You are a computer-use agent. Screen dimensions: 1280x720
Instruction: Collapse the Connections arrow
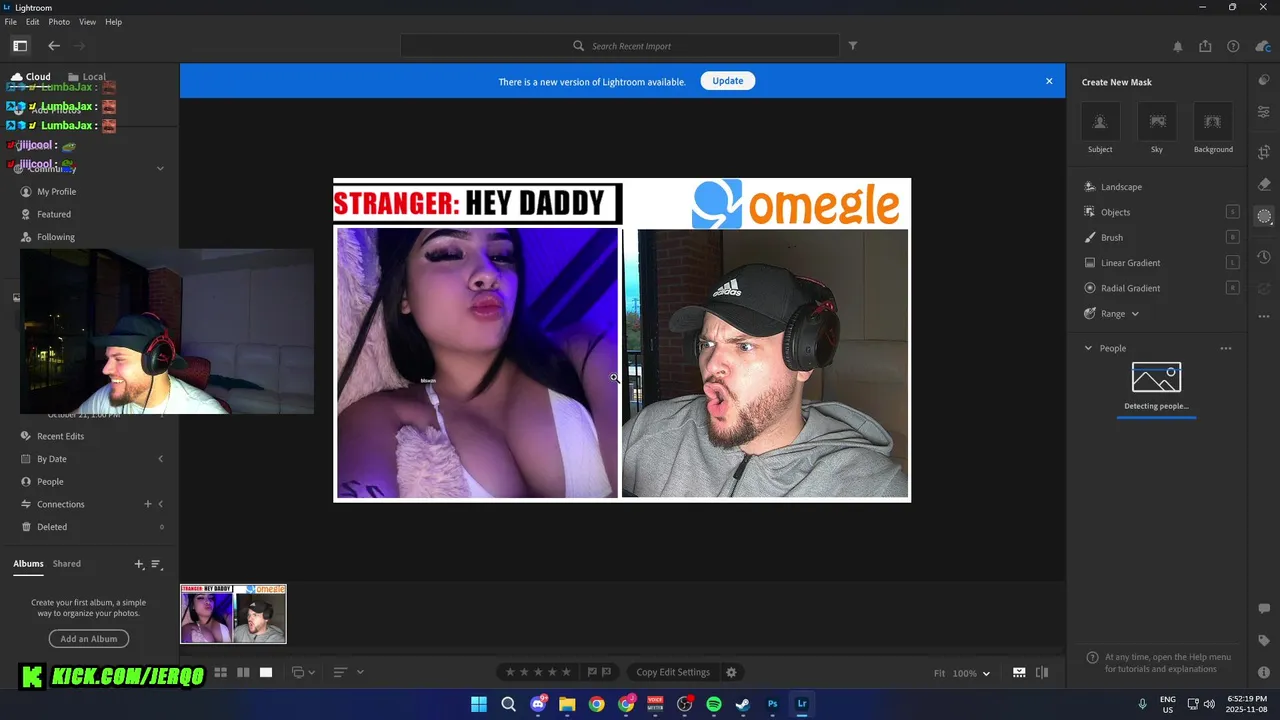161,504
